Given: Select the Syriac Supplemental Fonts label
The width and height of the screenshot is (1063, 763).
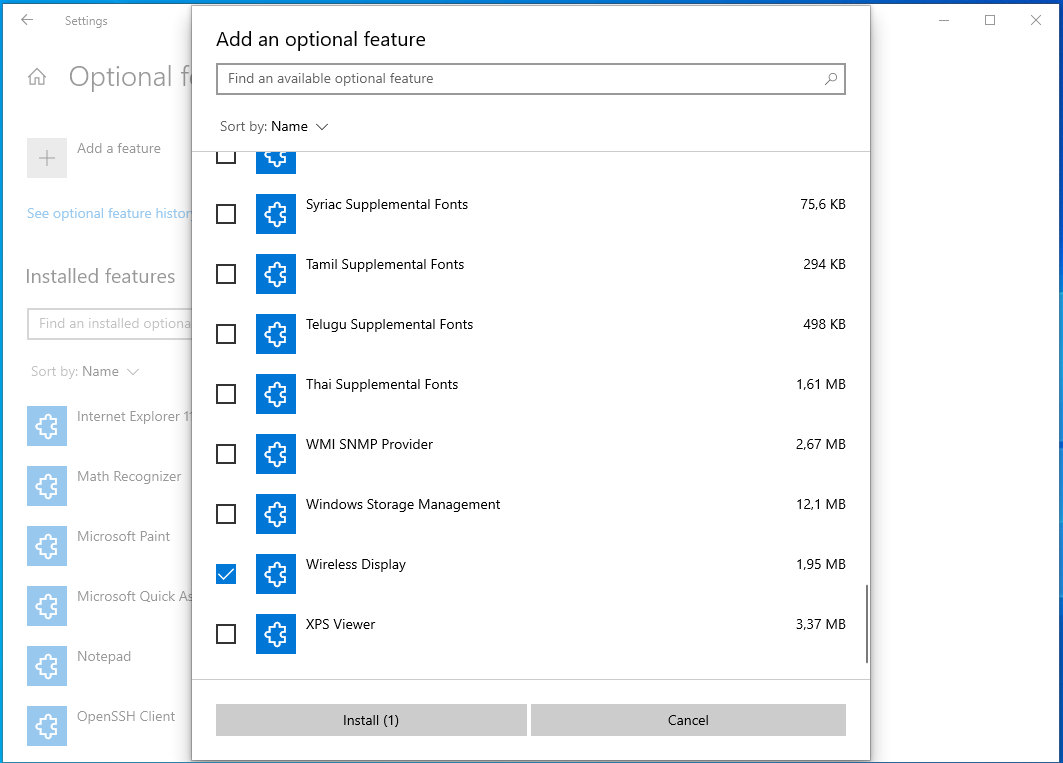Looking at the screenshot, I should 386,205.
